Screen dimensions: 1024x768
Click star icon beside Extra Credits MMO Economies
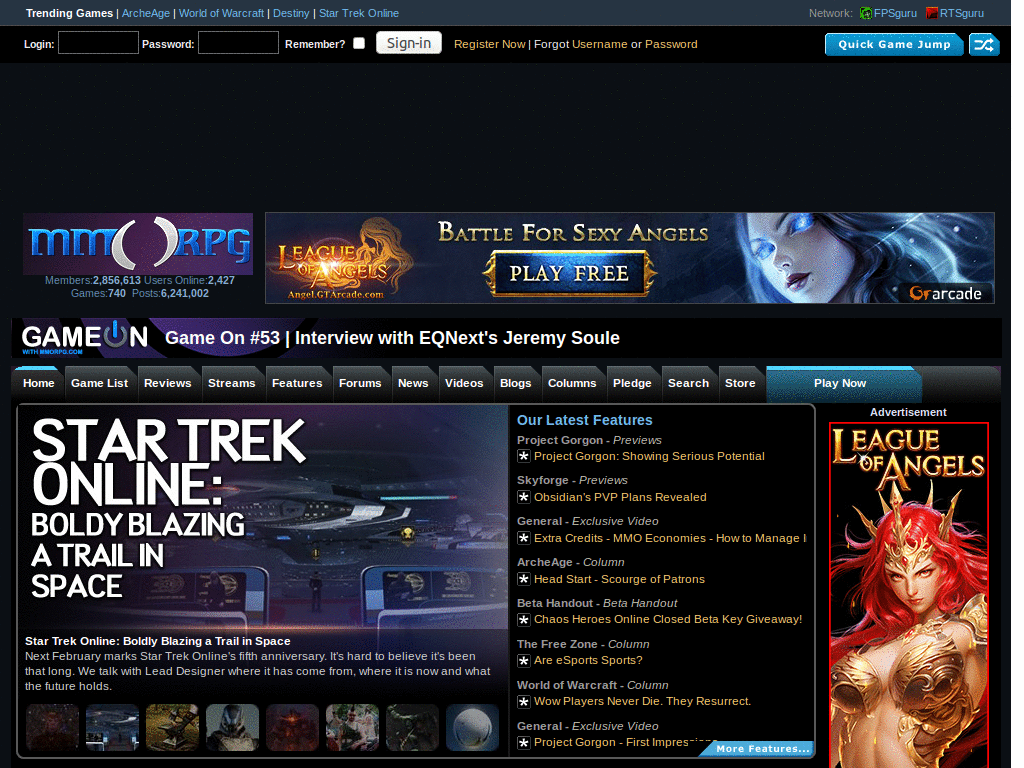pos(524,538)
